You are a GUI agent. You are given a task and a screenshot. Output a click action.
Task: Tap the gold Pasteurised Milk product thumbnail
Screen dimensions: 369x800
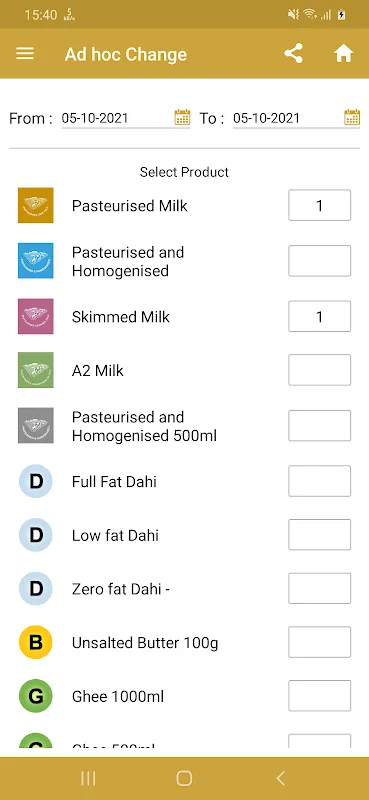coord(36,205)
